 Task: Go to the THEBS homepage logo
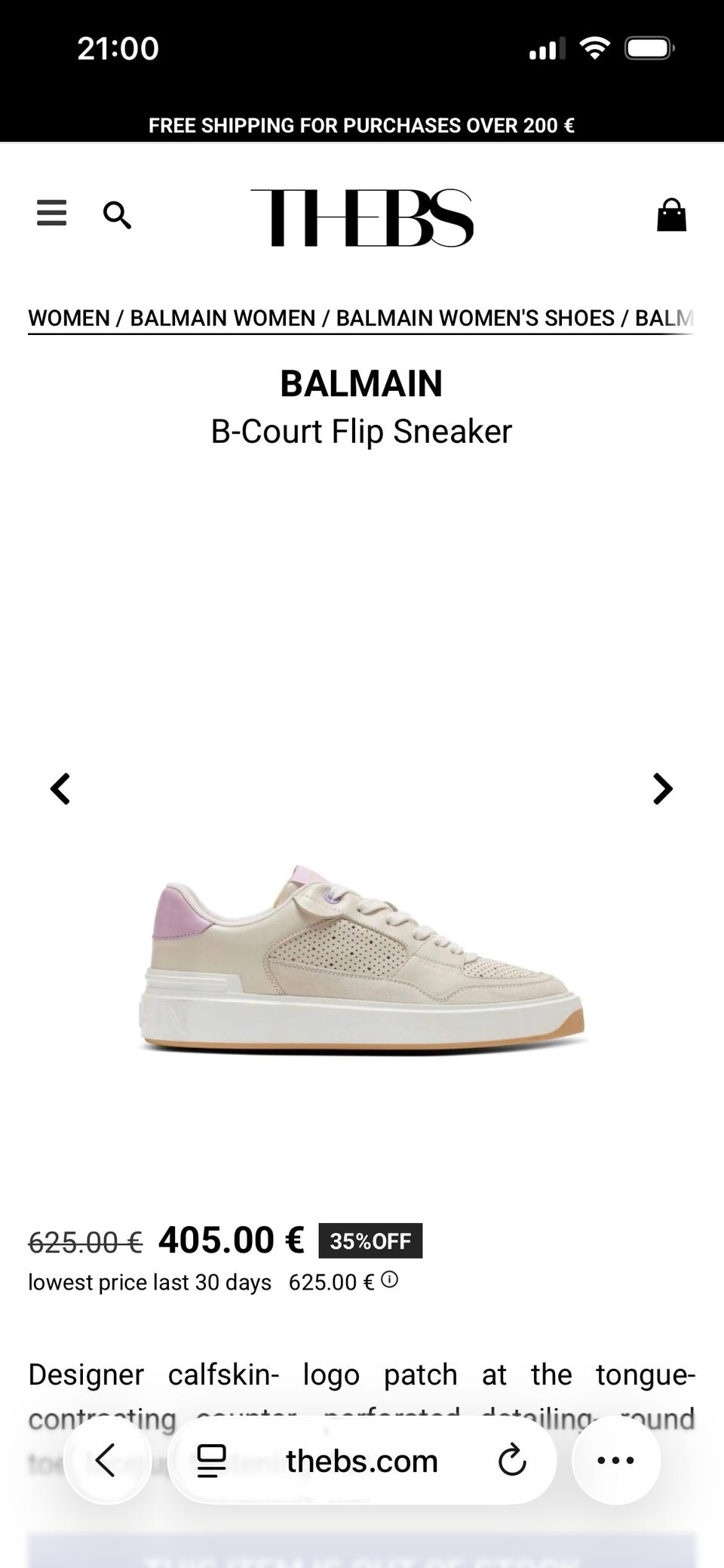coord(362,217)
